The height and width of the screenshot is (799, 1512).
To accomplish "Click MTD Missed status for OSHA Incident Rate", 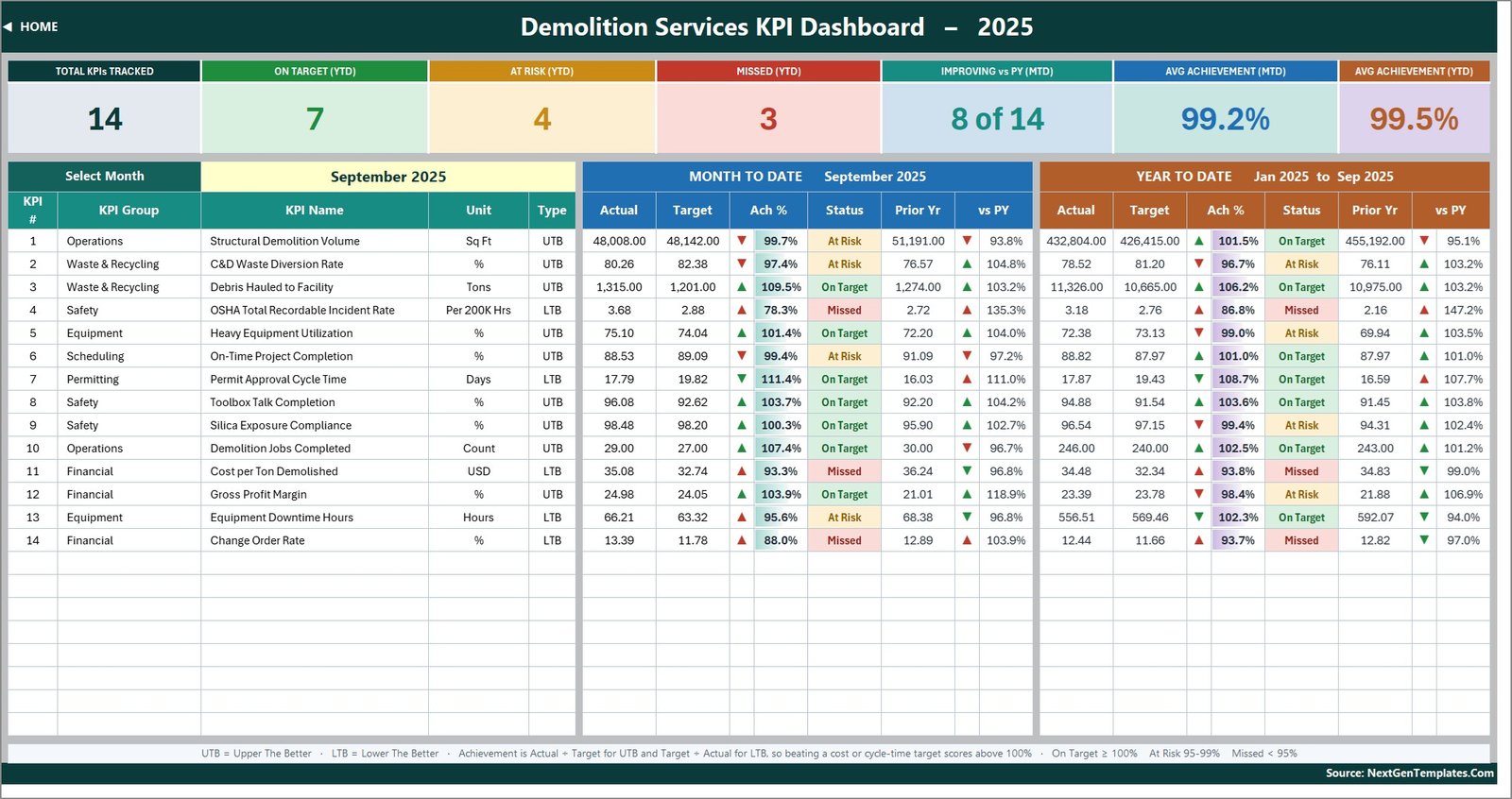I will point(844,310).
